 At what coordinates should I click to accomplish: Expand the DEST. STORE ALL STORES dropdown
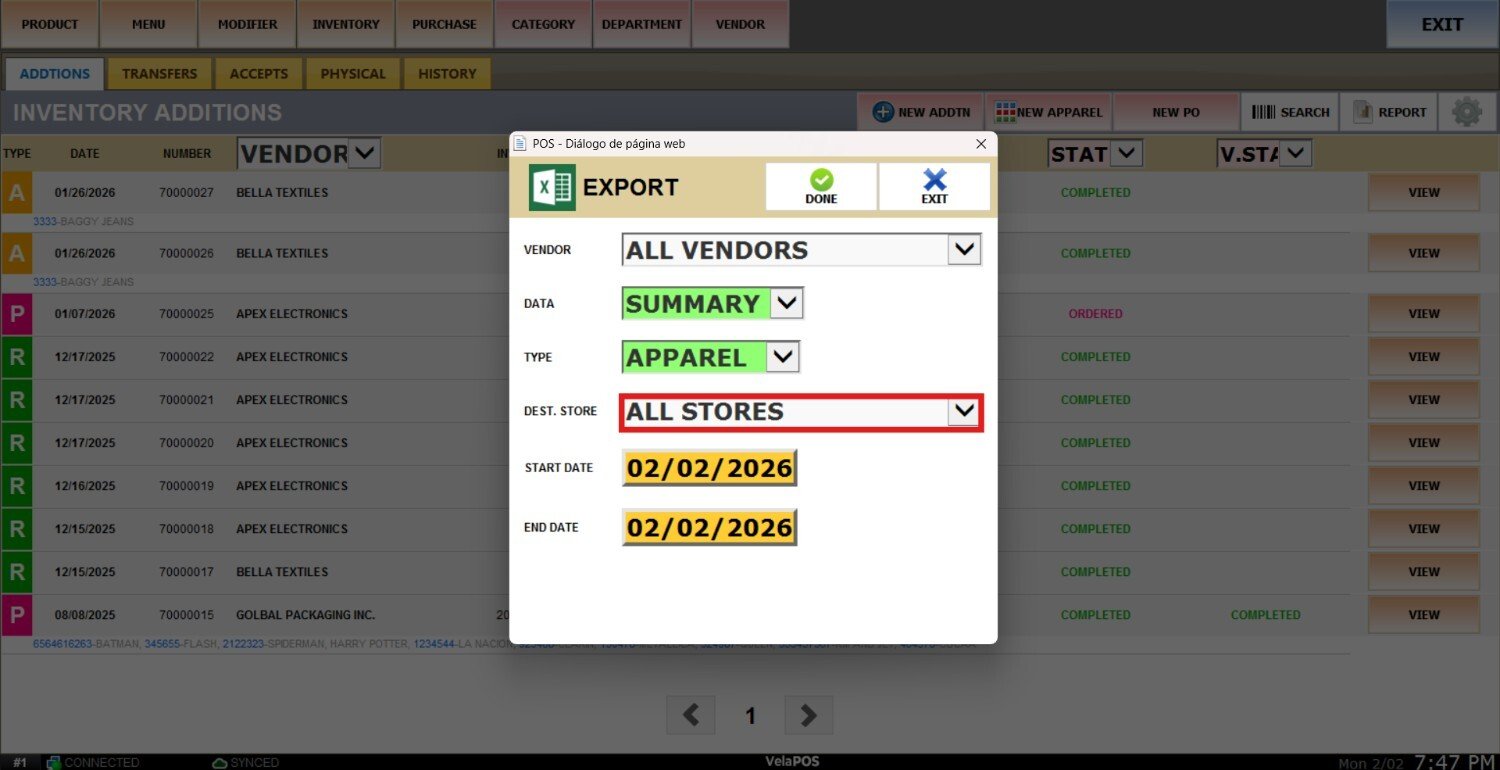tap(963, 412)
